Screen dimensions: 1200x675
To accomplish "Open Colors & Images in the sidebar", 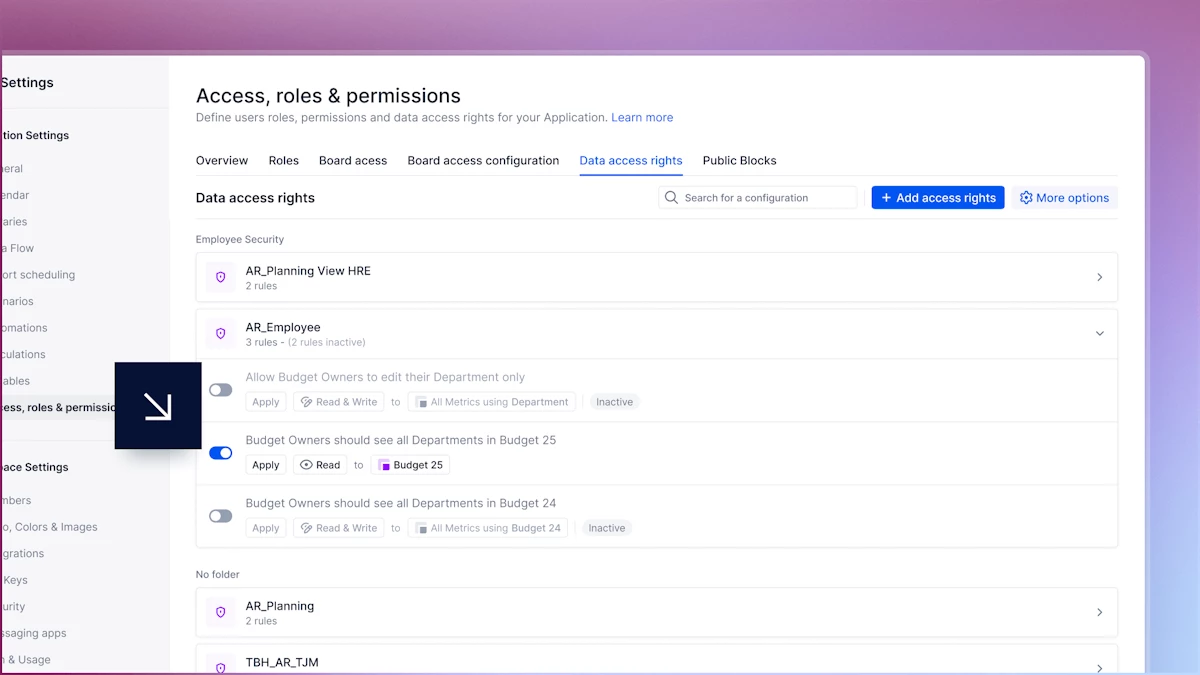I will 49,527.
